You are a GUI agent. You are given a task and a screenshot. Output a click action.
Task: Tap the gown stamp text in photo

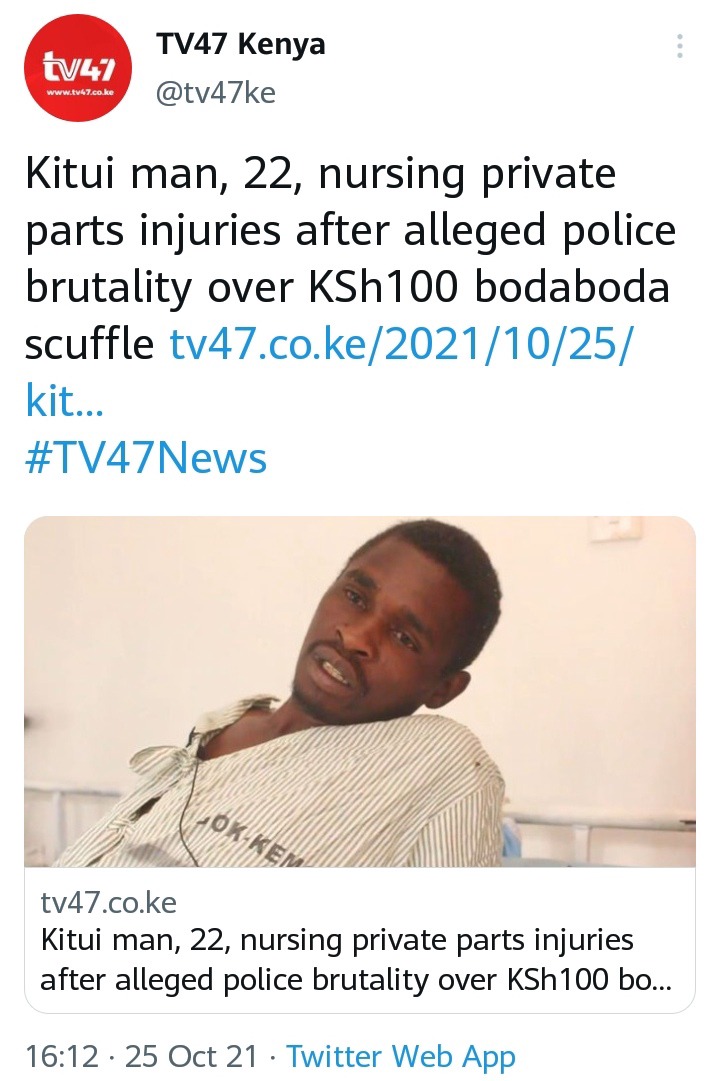252,840
